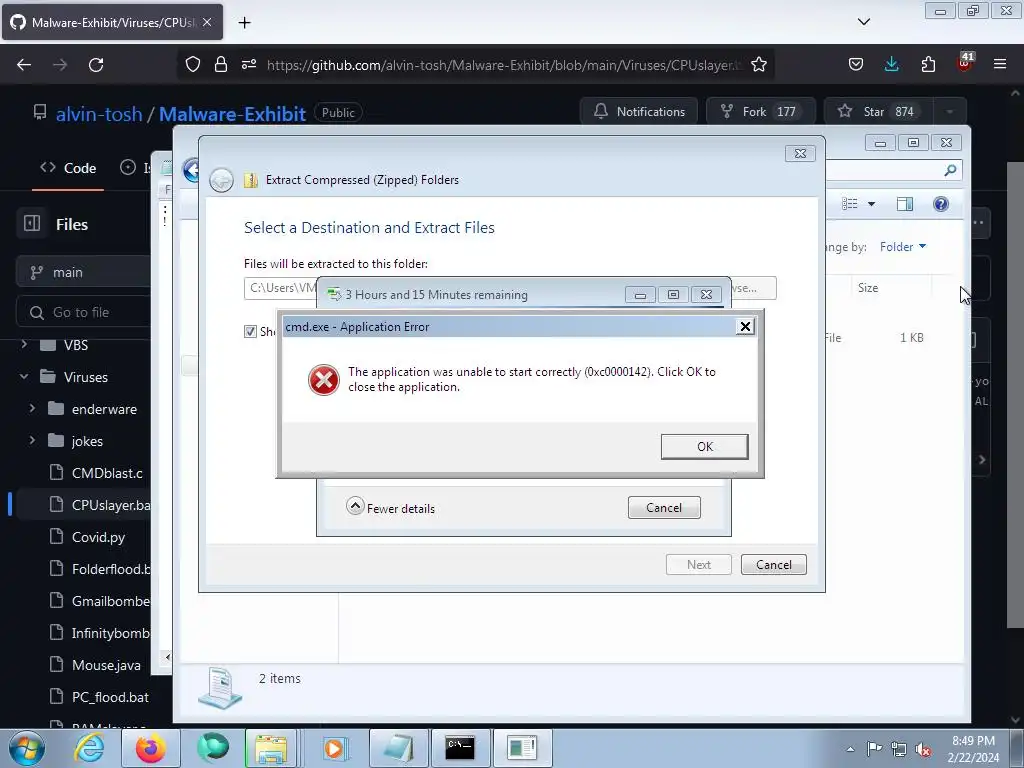Open Explorer help question mark icon
The image size is (1024, 768).
coord(940,204)
